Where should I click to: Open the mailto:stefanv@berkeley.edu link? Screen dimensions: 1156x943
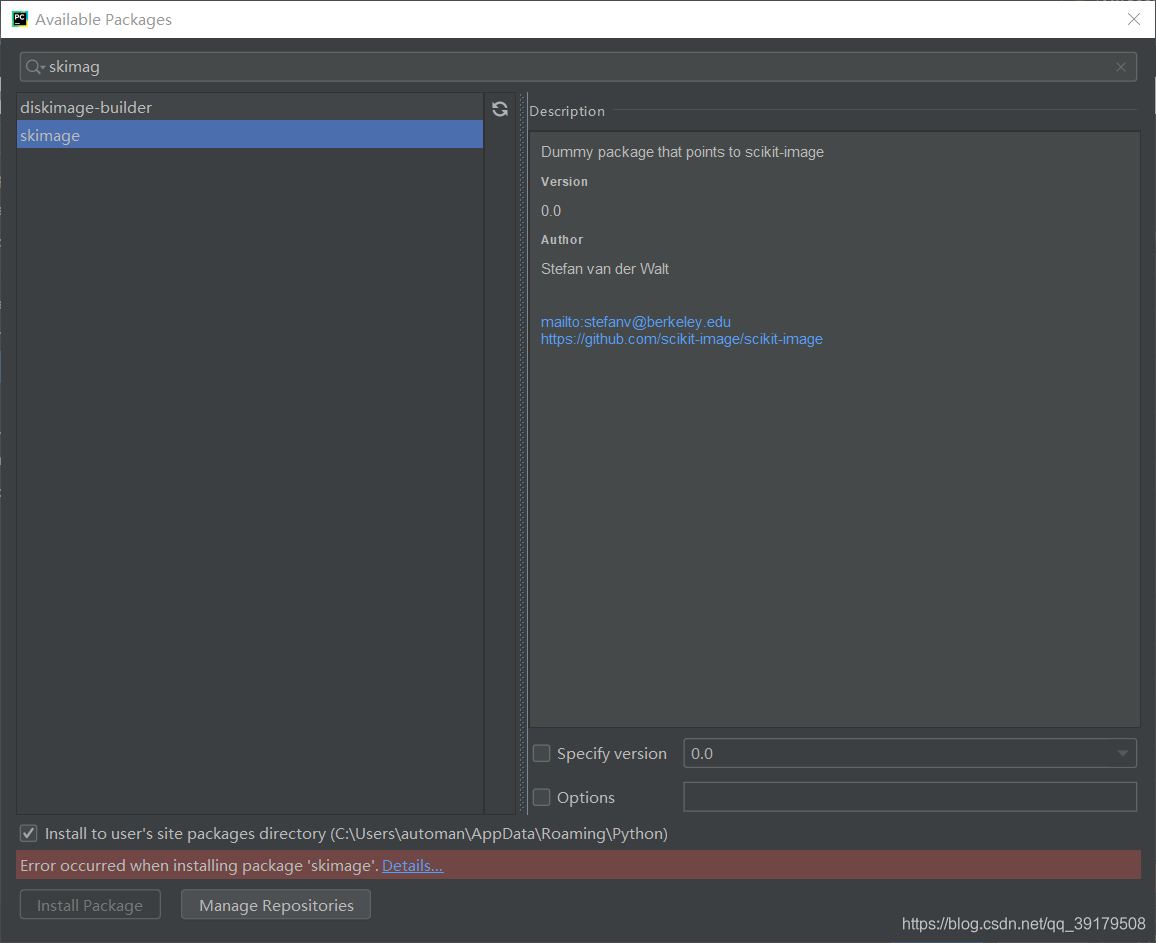point(636,322)
